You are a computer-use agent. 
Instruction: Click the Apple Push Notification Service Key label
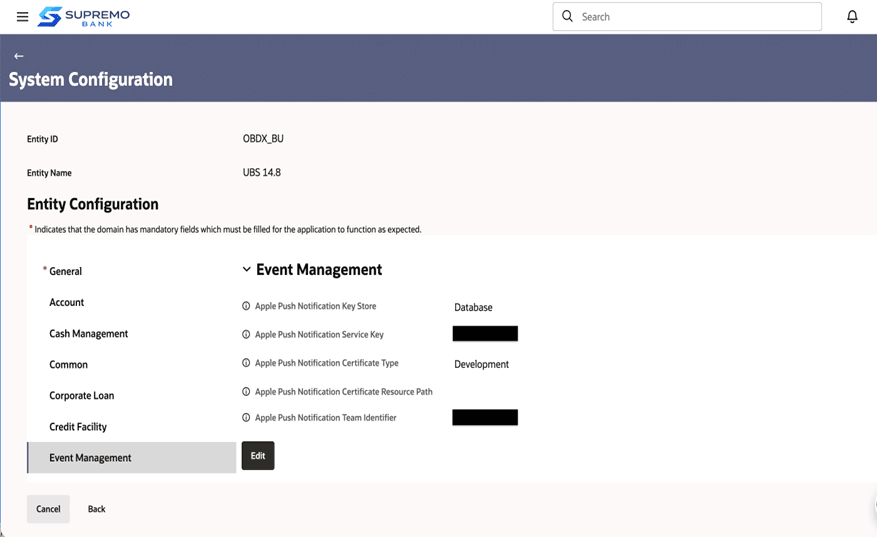[319, 335]
